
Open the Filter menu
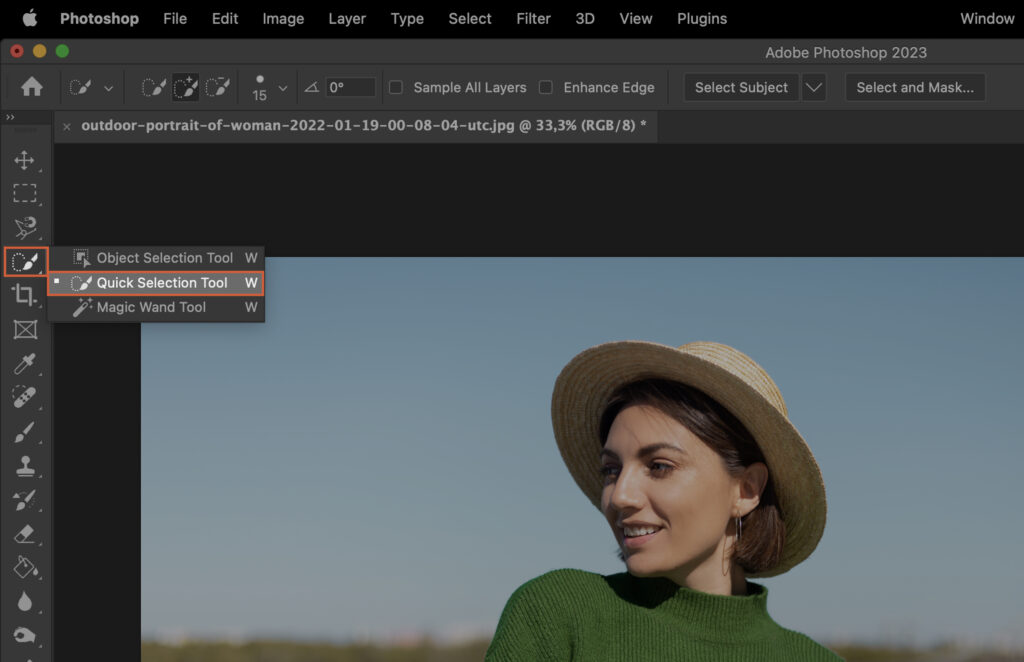pyautogui.click(x=533, y=18)
